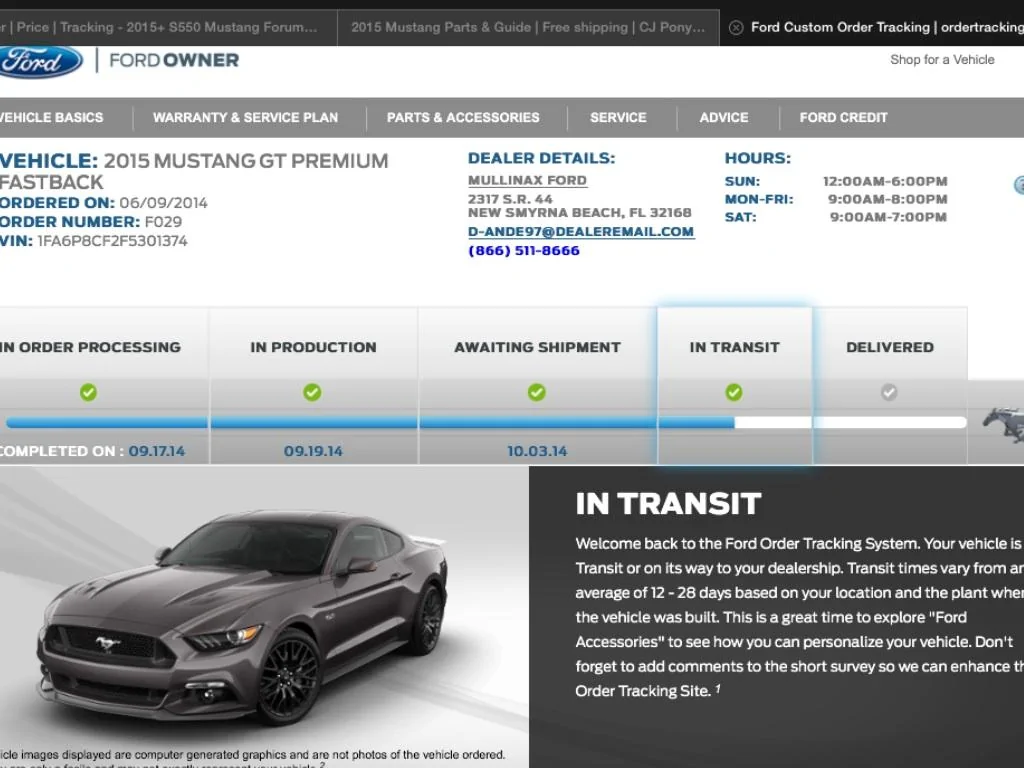Open the Advice menu

pyautogui.click(x=724, y=118)
